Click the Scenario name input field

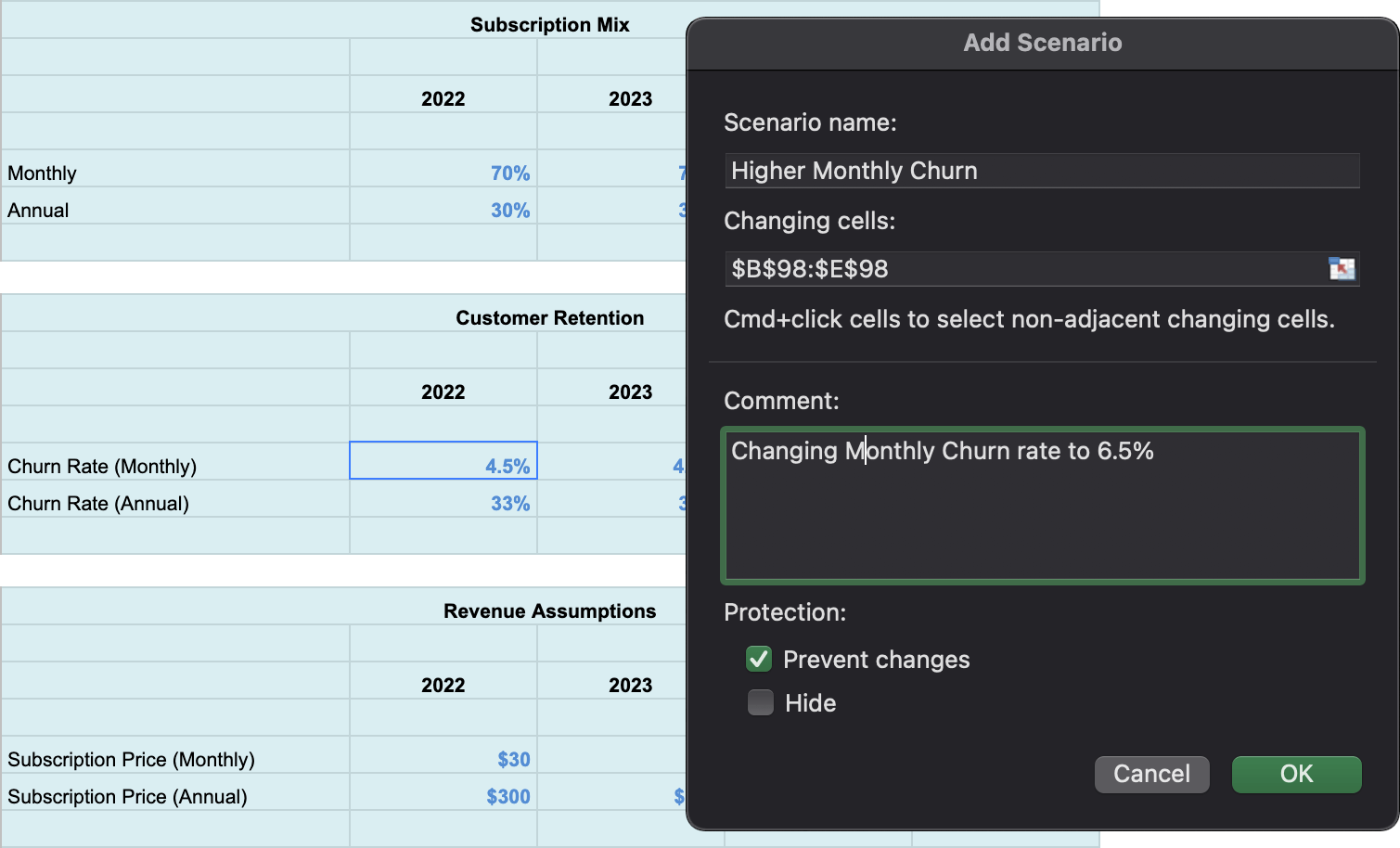point(1041,171)
